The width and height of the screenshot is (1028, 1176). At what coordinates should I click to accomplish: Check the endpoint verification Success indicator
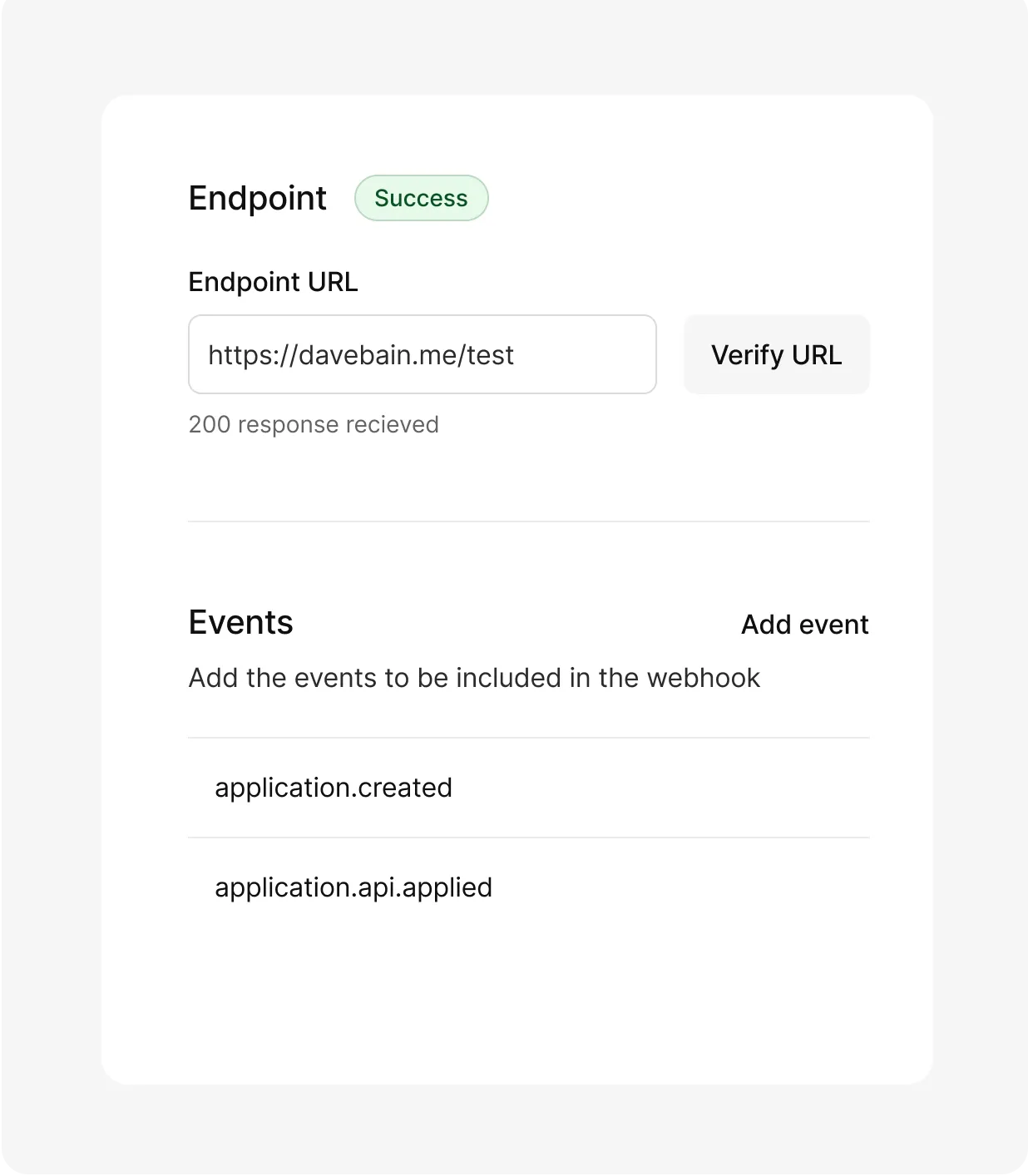pos(421,198)
